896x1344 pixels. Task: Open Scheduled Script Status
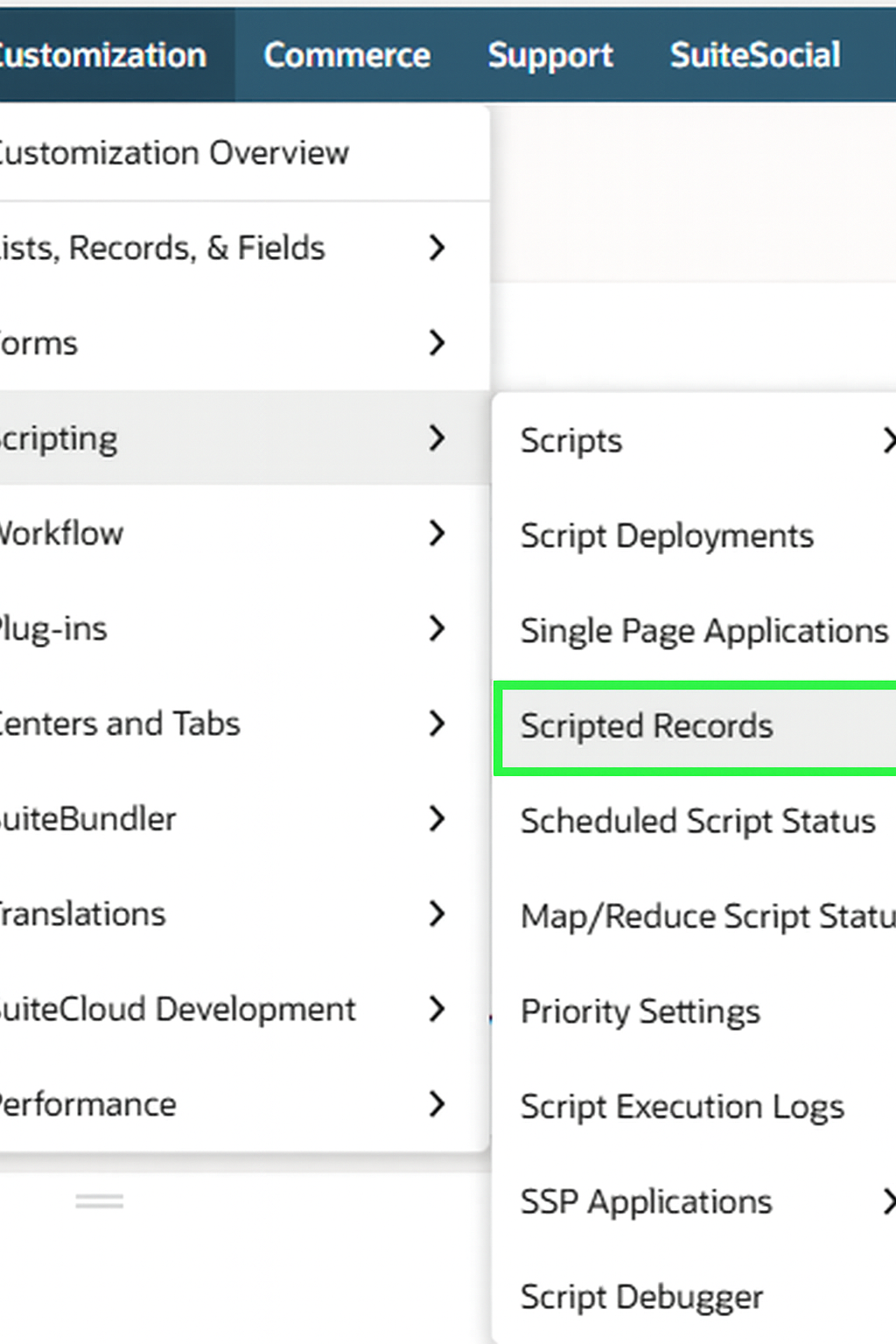pyautogui.click(x=697, y=821)
